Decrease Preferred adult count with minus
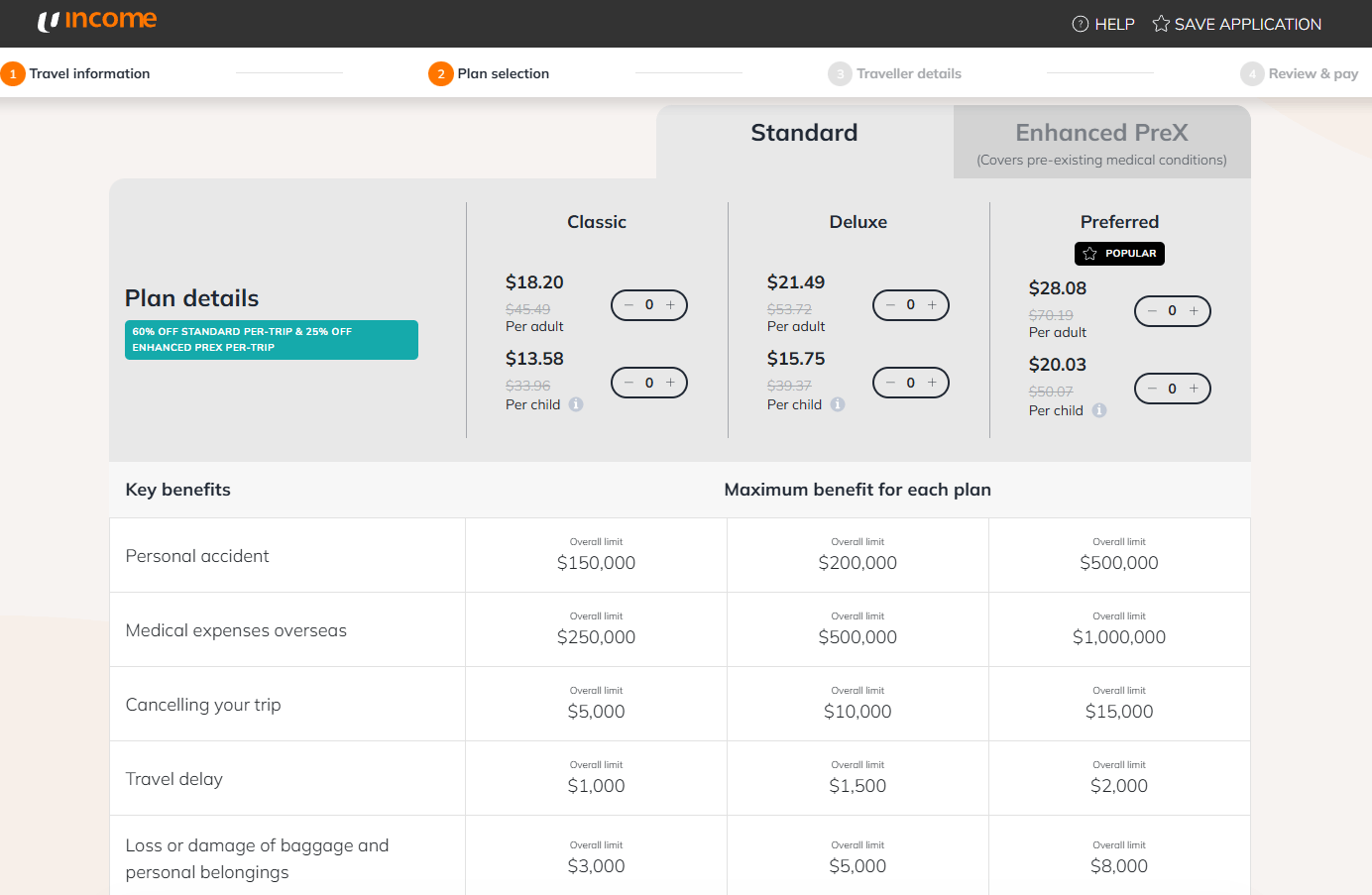This screenshot has width=1372, height=895. coord(1152,311)
